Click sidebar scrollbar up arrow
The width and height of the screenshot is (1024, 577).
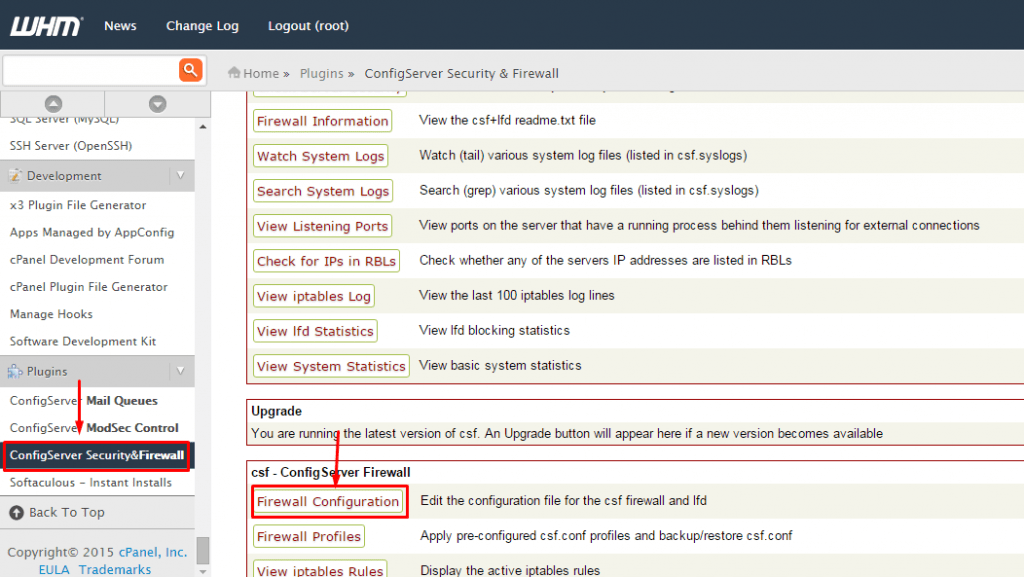(203, 127)
